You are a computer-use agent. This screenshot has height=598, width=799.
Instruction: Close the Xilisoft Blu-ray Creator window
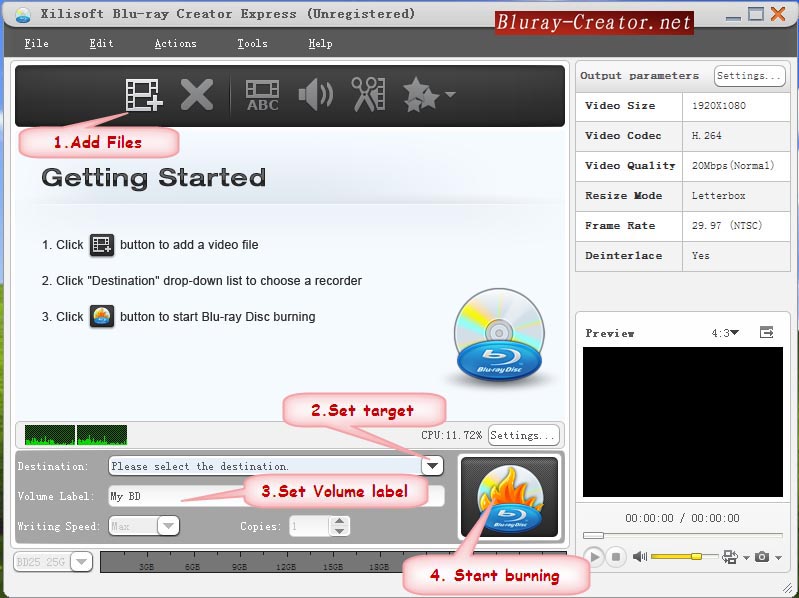pyautogui.click(x=778, y=14)
